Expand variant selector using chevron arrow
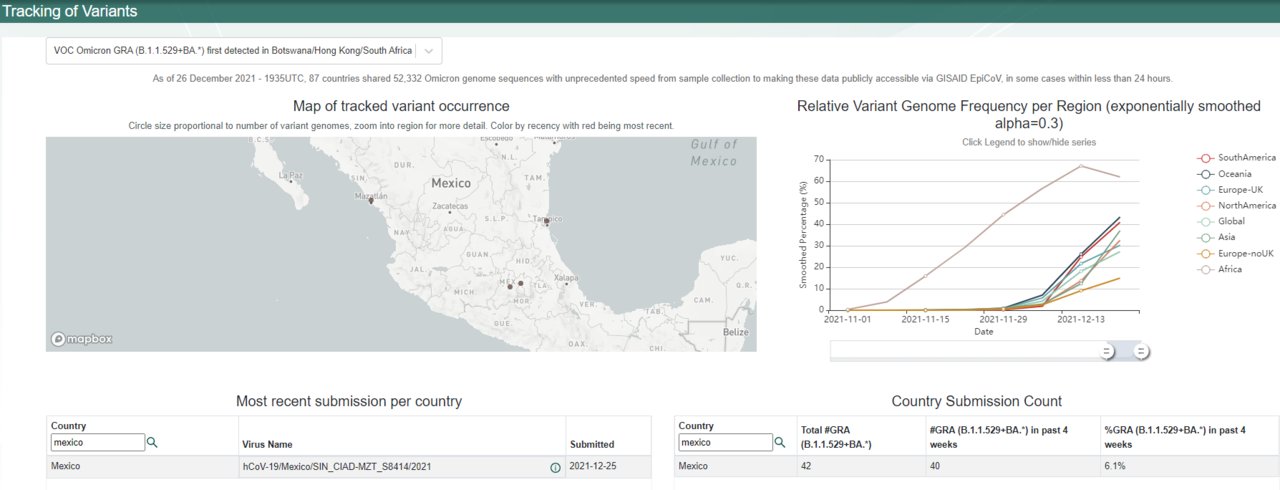Viewport: 1280px width, 490px height. tap(428, 51)
